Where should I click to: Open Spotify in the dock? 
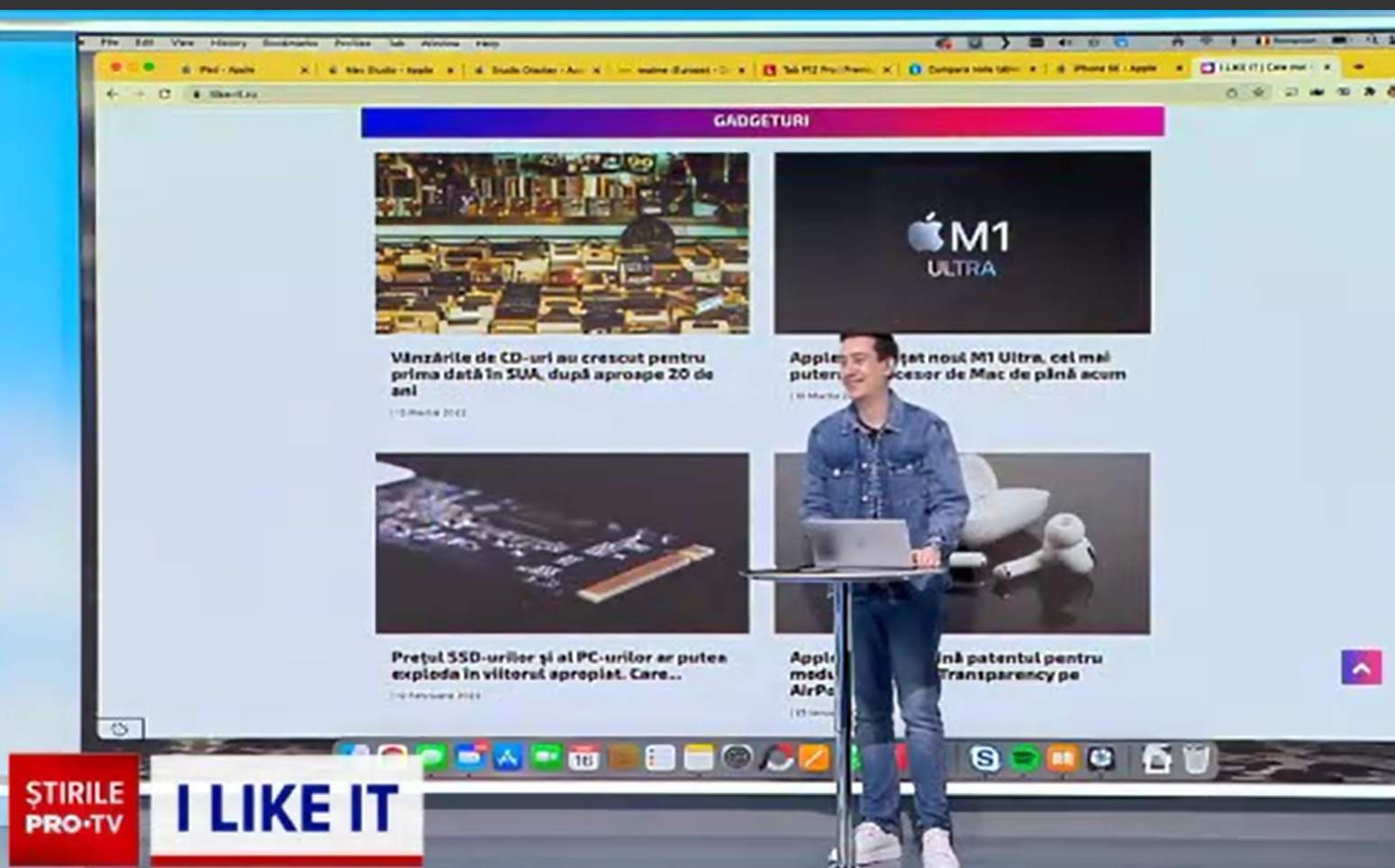click(1024, 759)
